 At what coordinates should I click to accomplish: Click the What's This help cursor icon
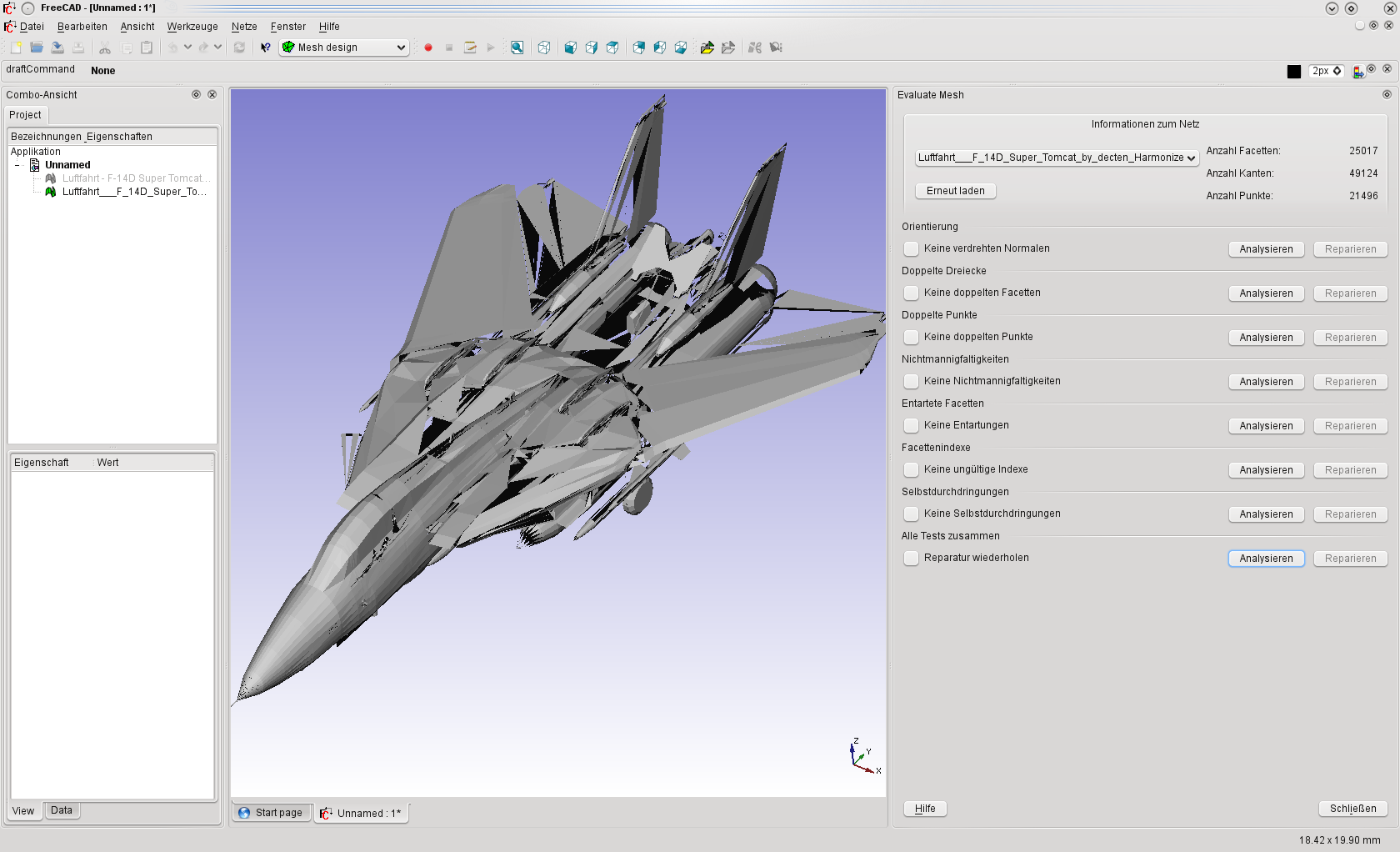pos(265,48)
